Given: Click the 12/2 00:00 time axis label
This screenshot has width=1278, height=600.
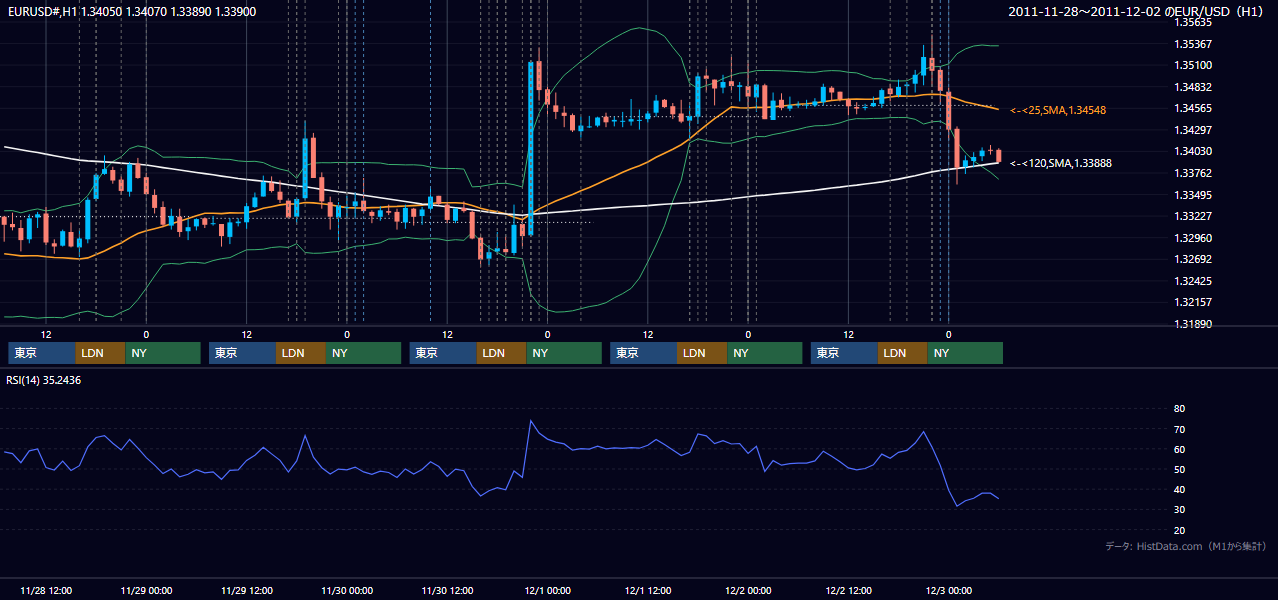Looking at the screenshot, I should pyautogui.click(x=748, y=590).
